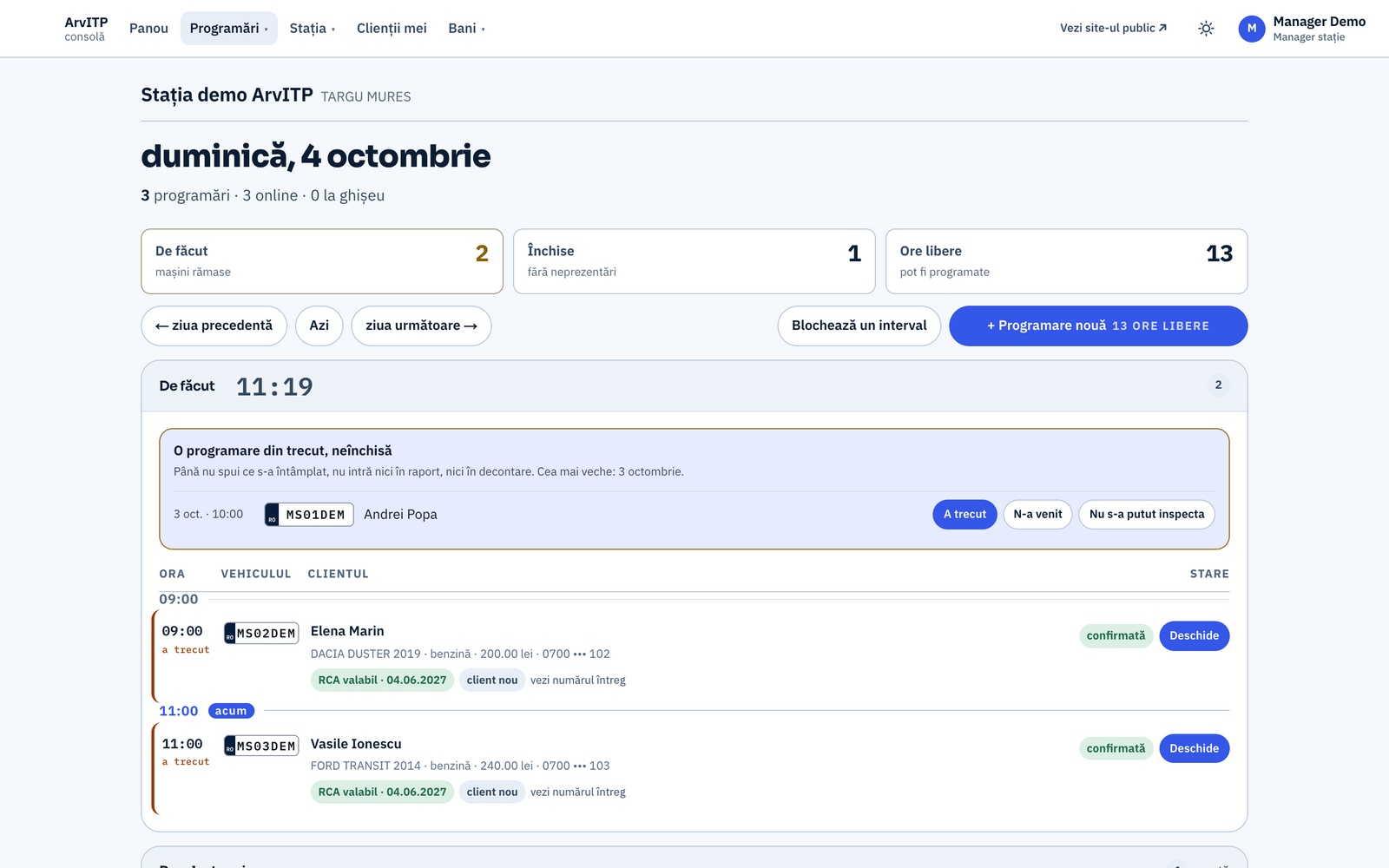This screenshot has height=868, width=1389.
Task: Click Deschide for Vasile Ionescu
Action: 1194,748
